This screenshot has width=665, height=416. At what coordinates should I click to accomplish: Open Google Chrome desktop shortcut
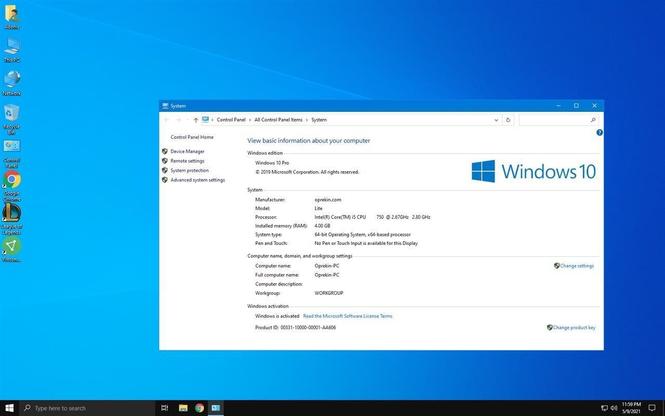(x=12, y=187)
